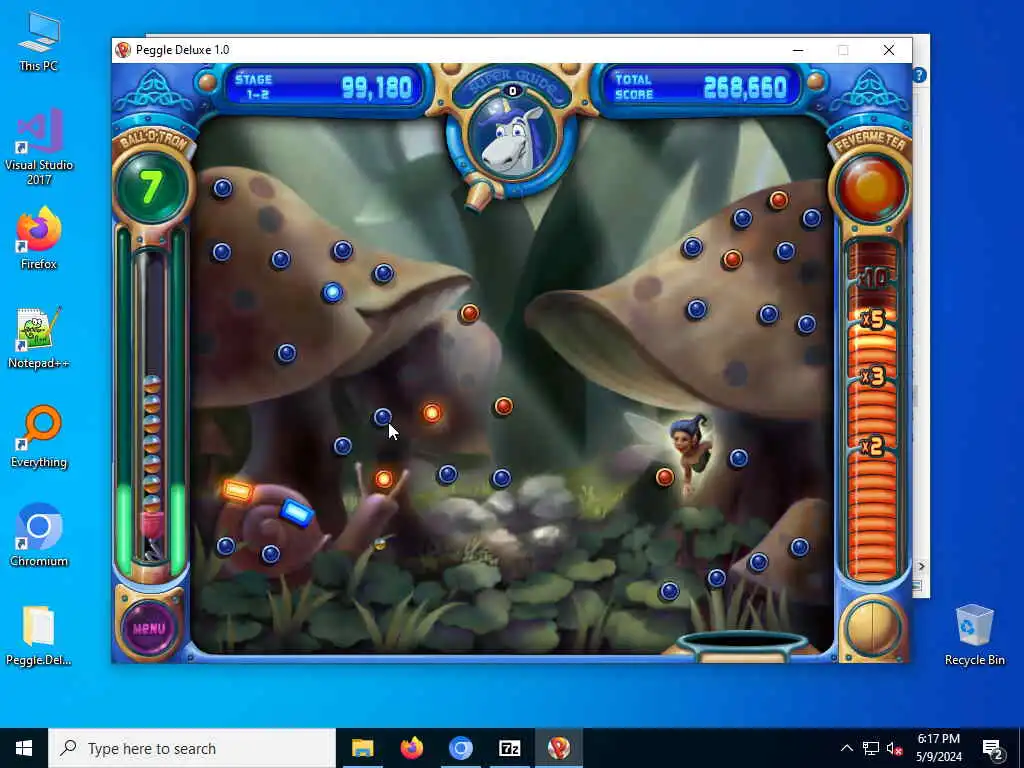
Task: Open the Peggle.Del... folder on desktop
Action: [x=39, y=635]
